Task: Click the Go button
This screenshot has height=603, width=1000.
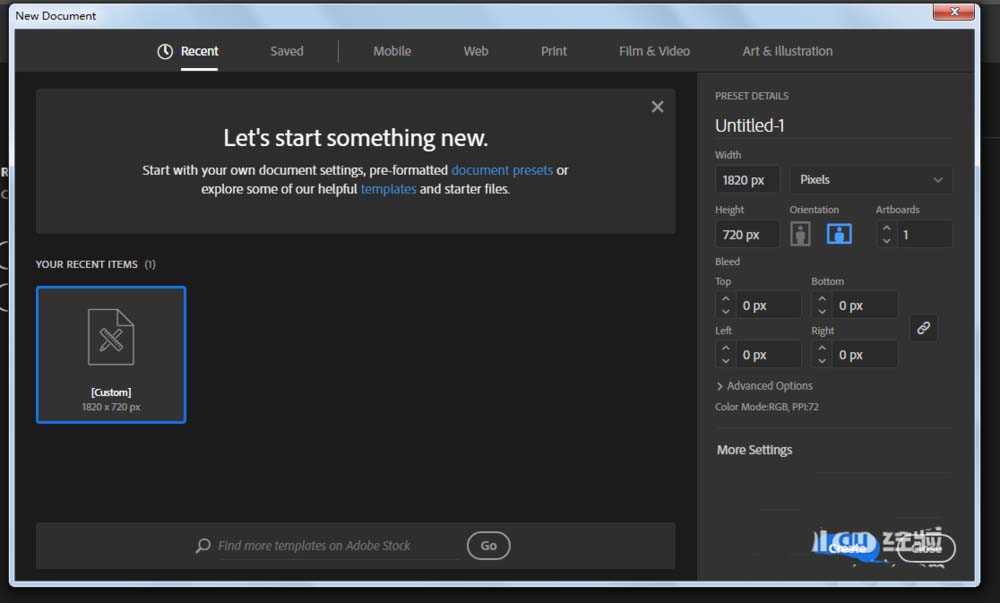Action: pyautogui.click(x=489, y=546)
